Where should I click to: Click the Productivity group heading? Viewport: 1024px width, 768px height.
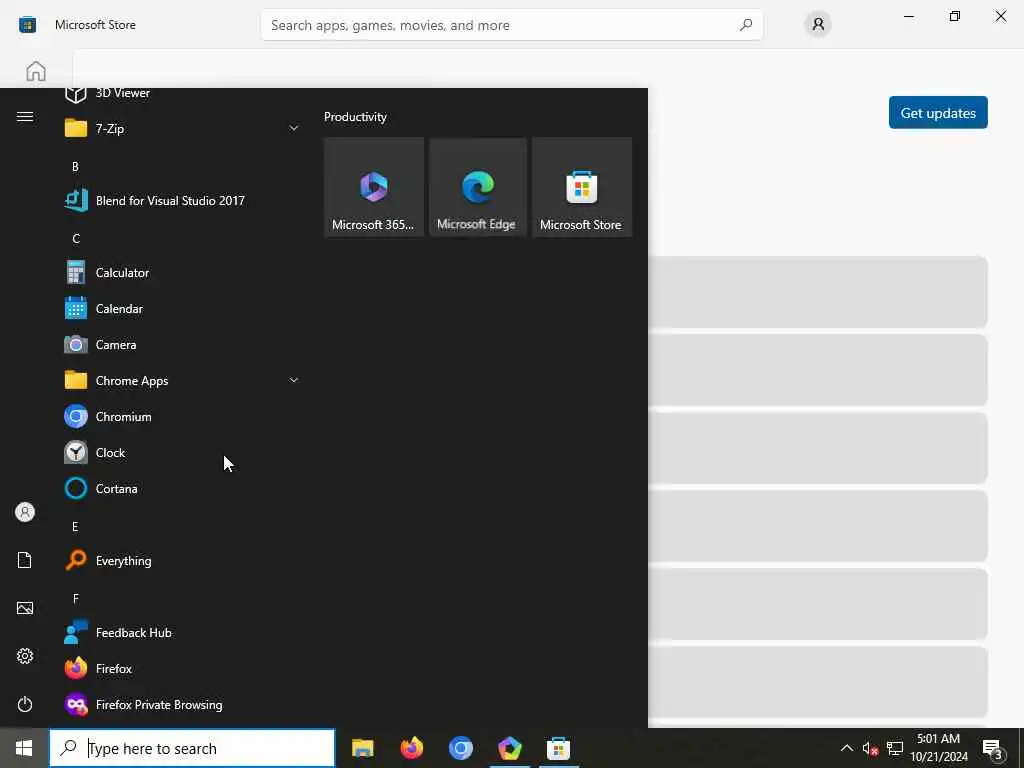355,117
